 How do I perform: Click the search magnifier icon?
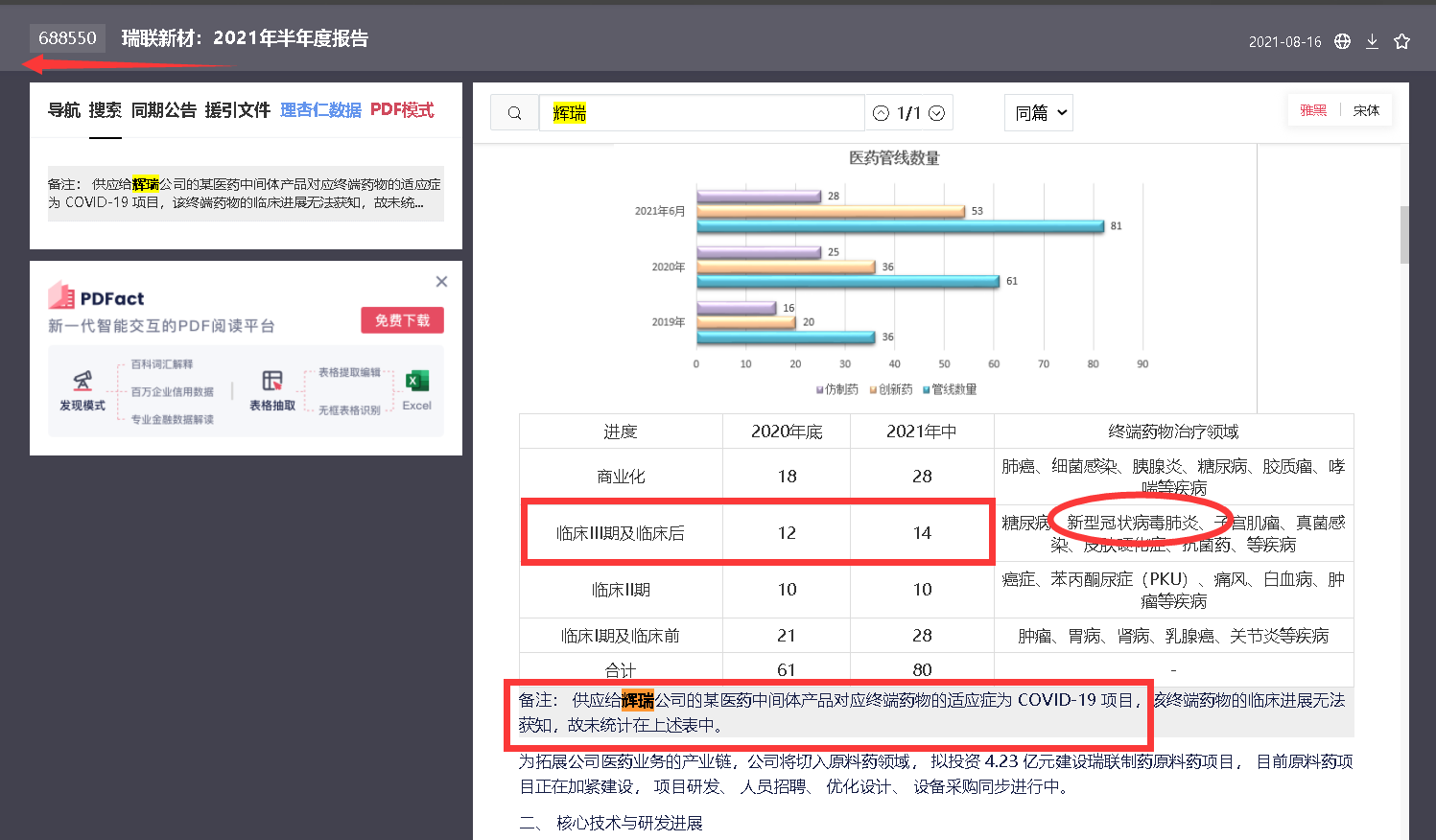514,113
